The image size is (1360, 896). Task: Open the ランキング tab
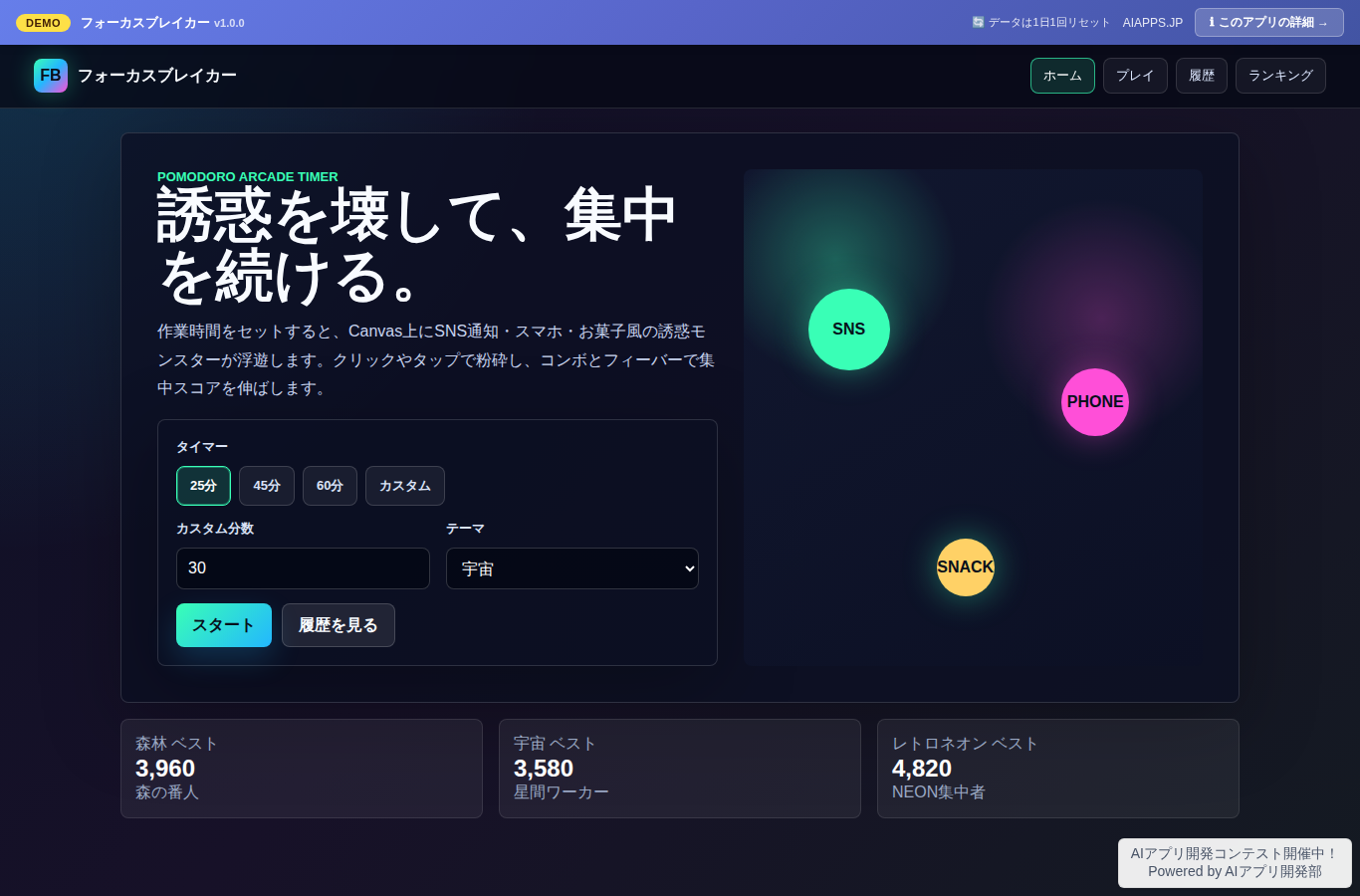tap(1280, 76)
